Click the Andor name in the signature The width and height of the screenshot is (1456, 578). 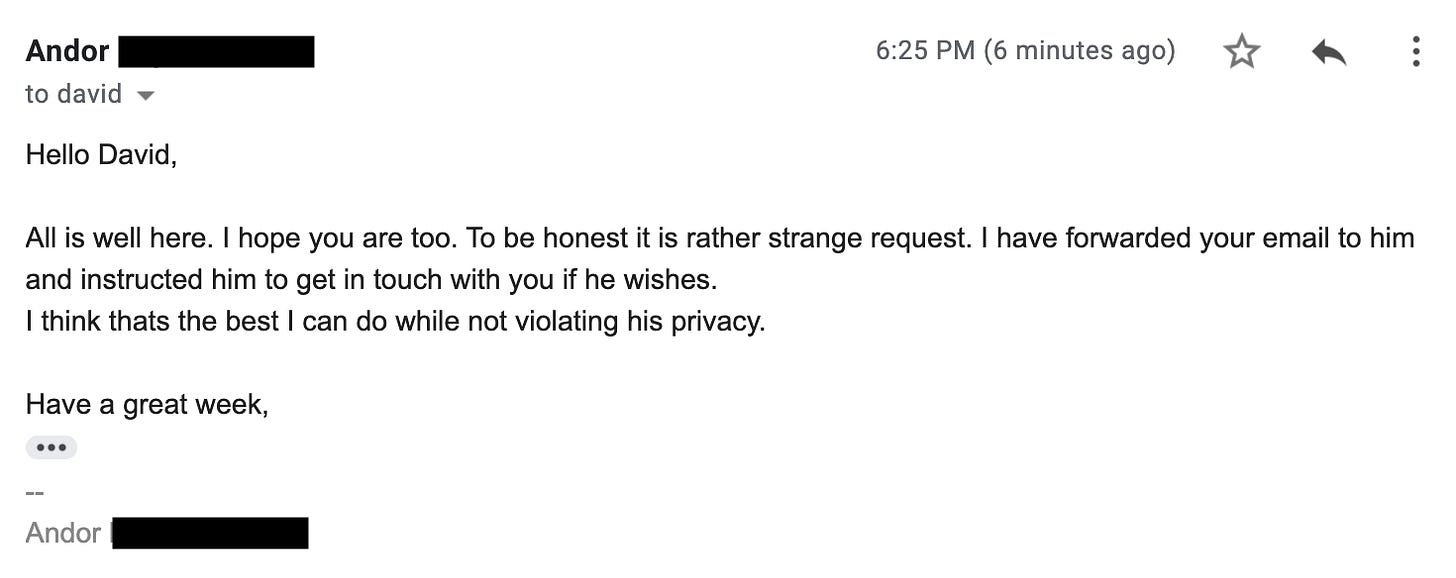[63, 533]
